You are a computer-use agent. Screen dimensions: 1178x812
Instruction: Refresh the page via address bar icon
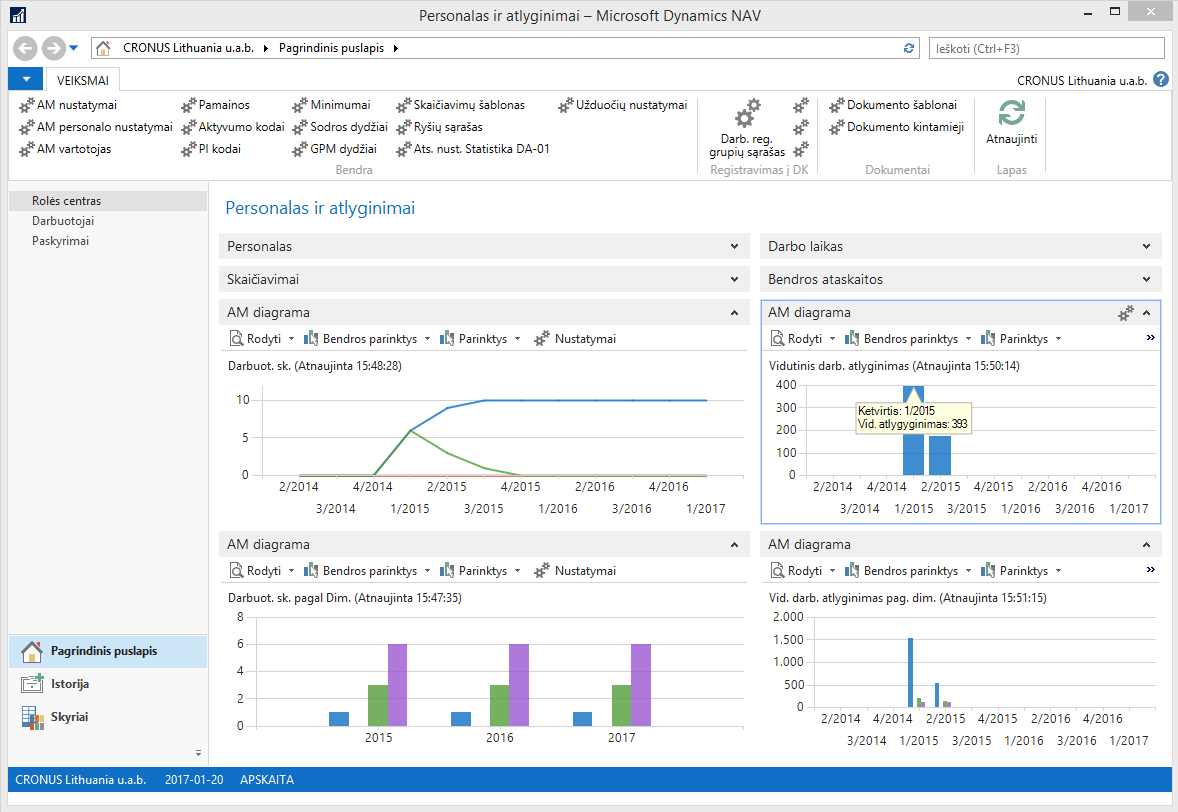(909, 48)
